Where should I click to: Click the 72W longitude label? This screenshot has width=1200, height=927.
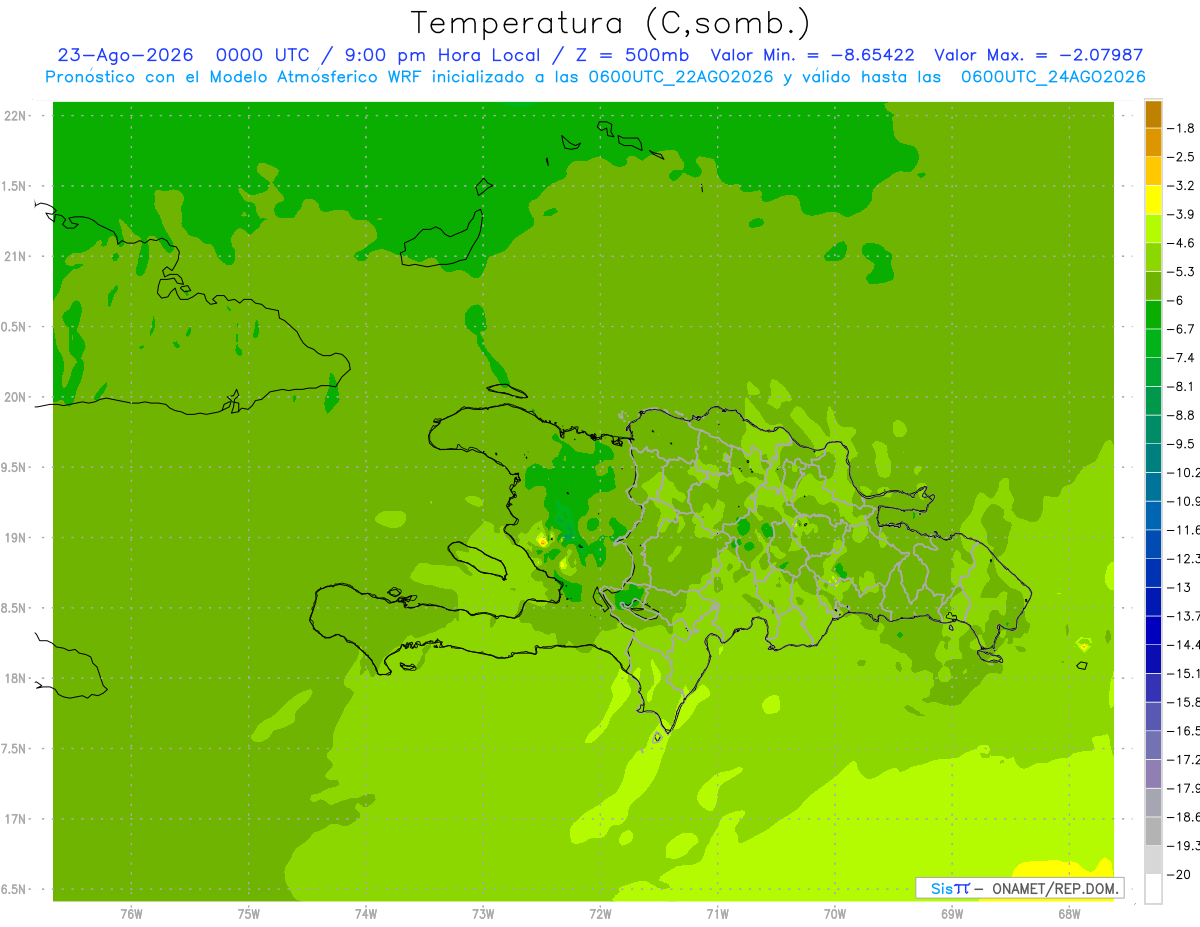(x=600, y=913)
